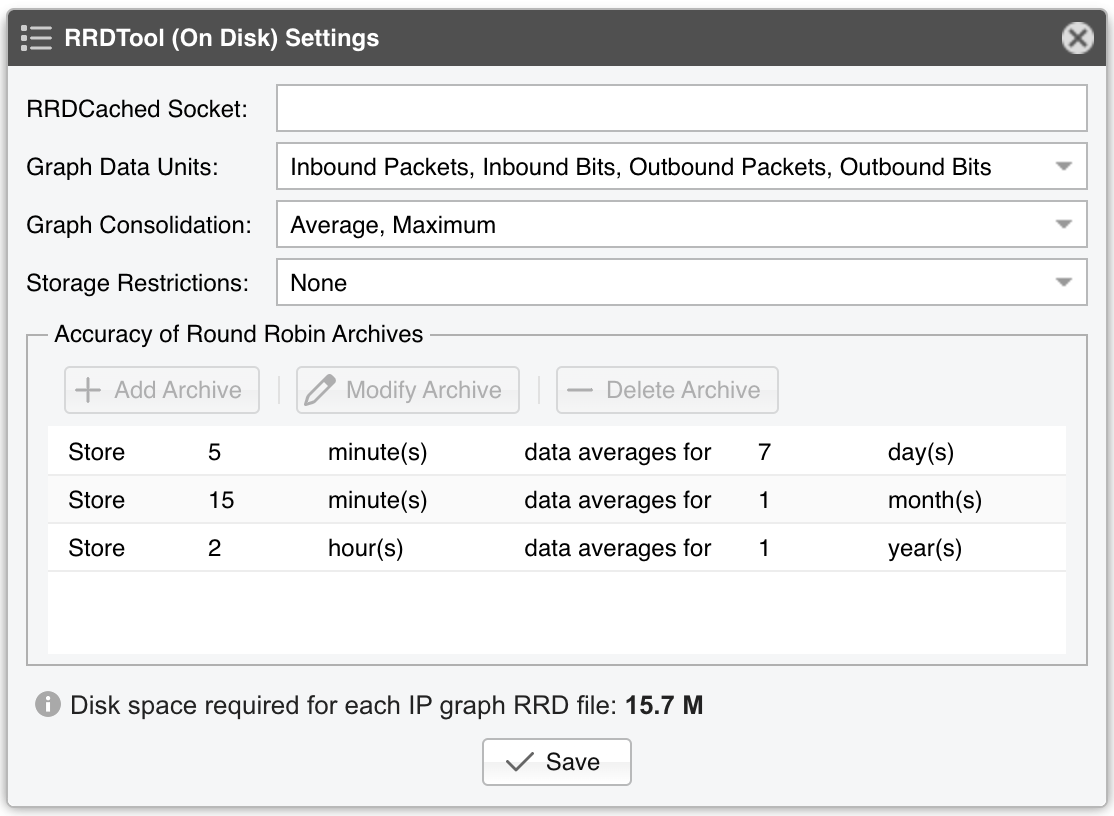Click the Graph Consolidation label
Screen dimensions: 1114x816
pyautogui.click(x=139, y=225)
